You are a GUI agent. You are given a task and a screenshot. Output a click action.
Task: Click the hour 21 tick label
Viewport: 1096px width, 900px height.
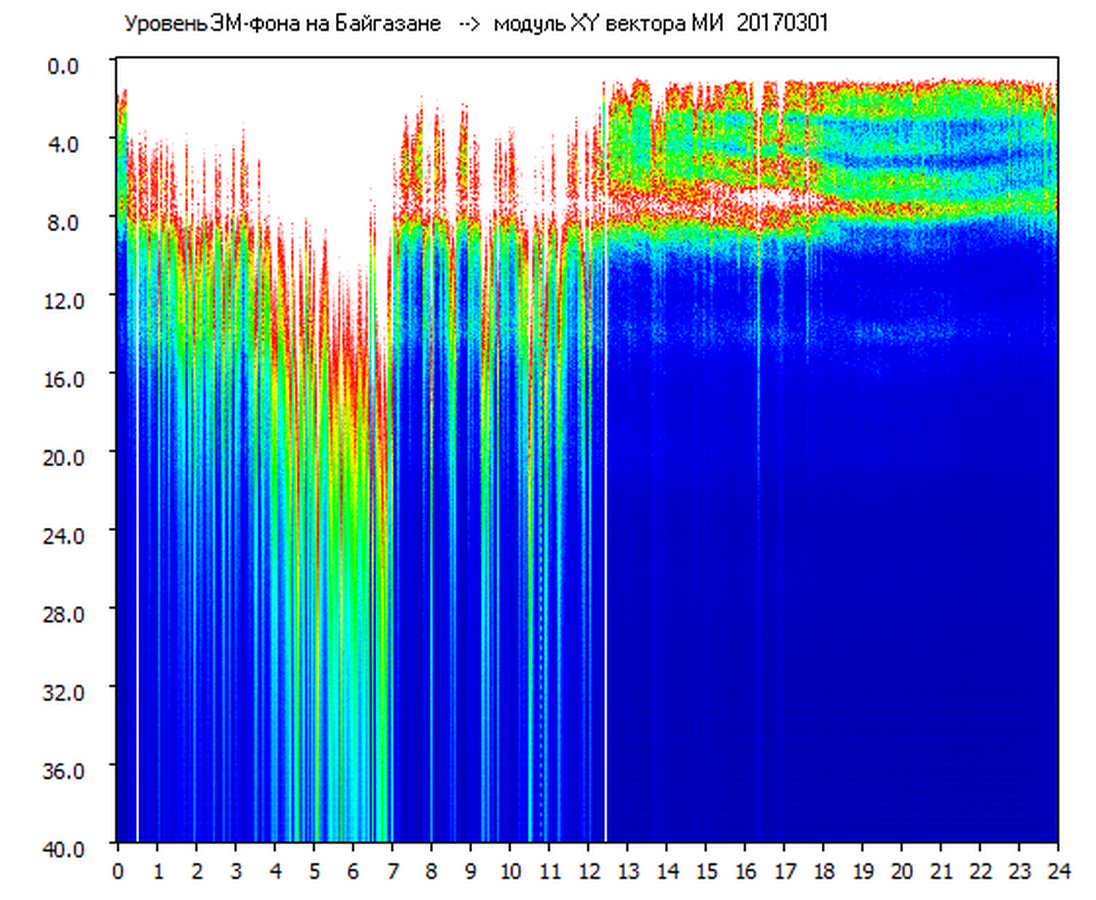point(941,871)
